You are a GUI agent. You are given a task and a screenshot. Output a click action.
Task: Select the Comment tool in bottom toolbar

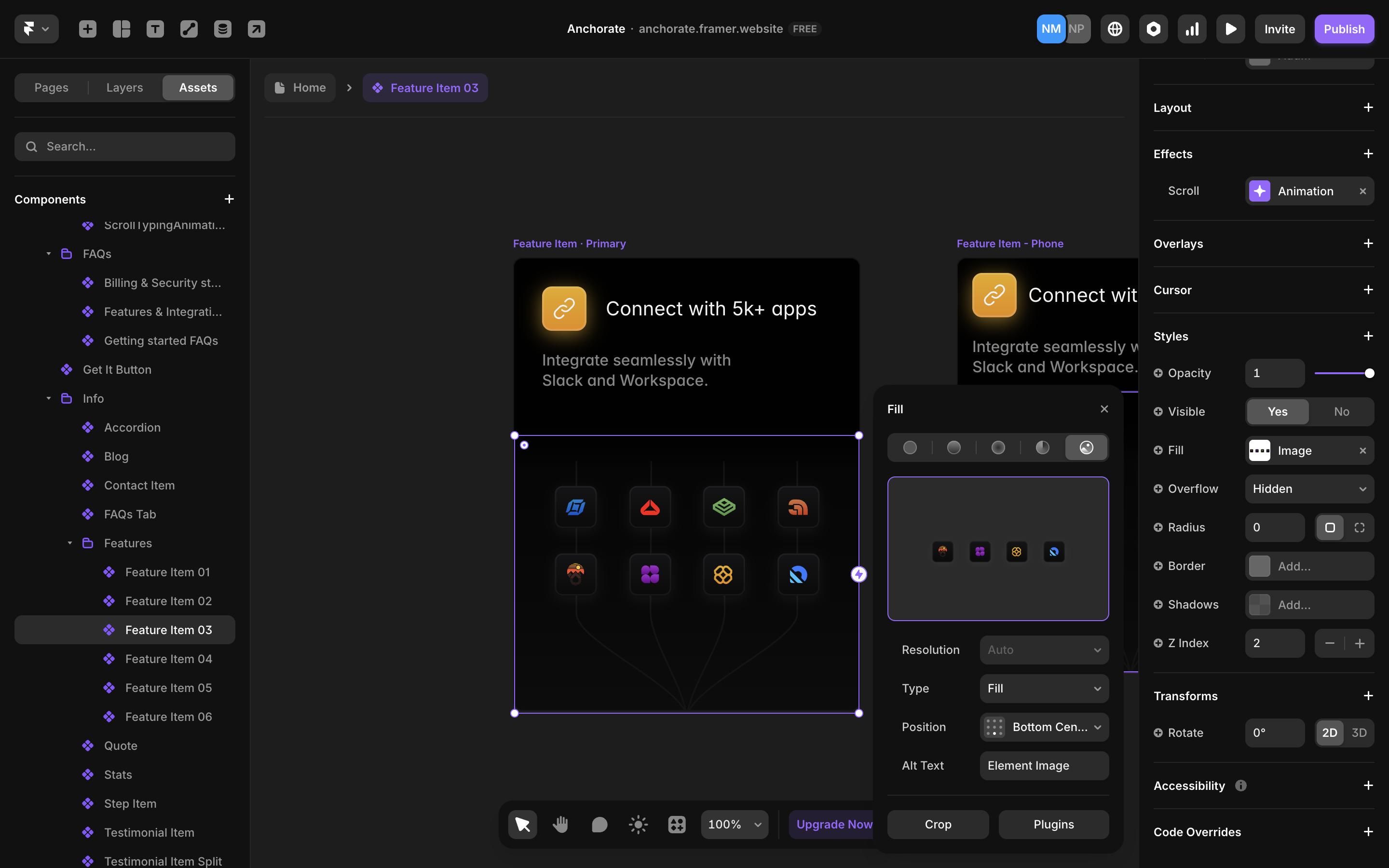coord(599,825)
